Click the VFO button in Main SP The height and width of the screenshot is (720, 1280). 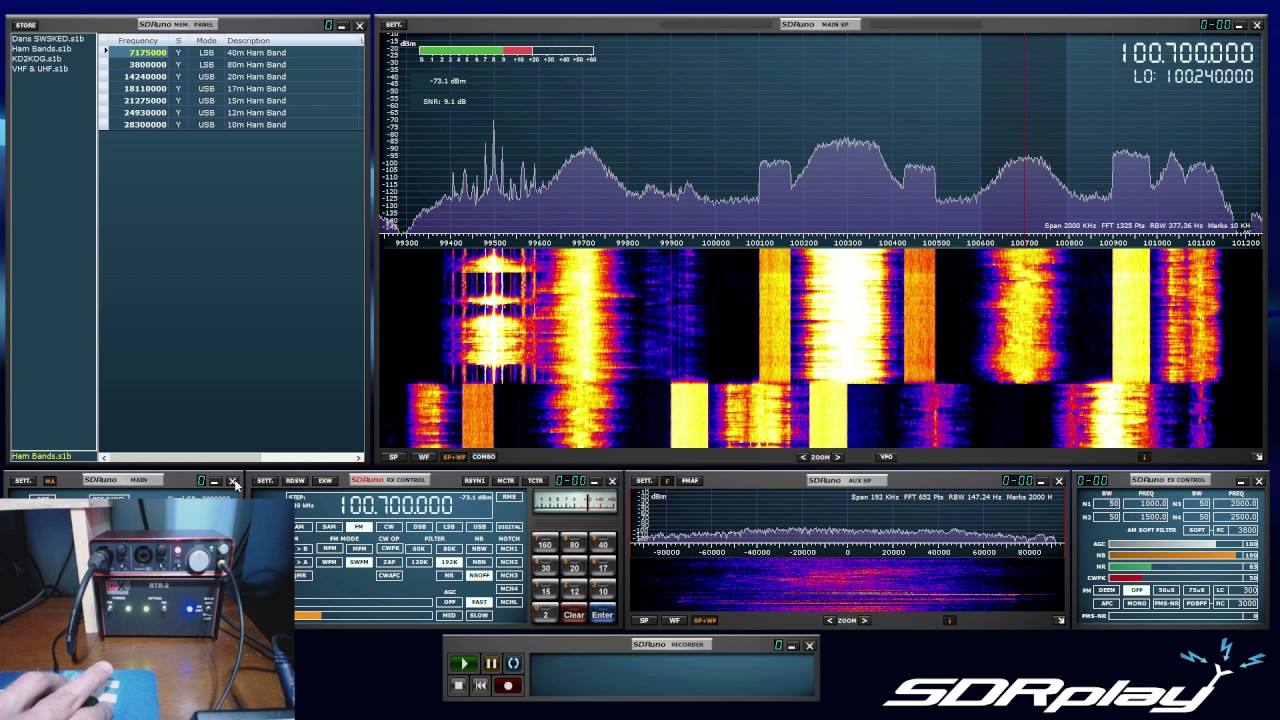coord(886,457)
